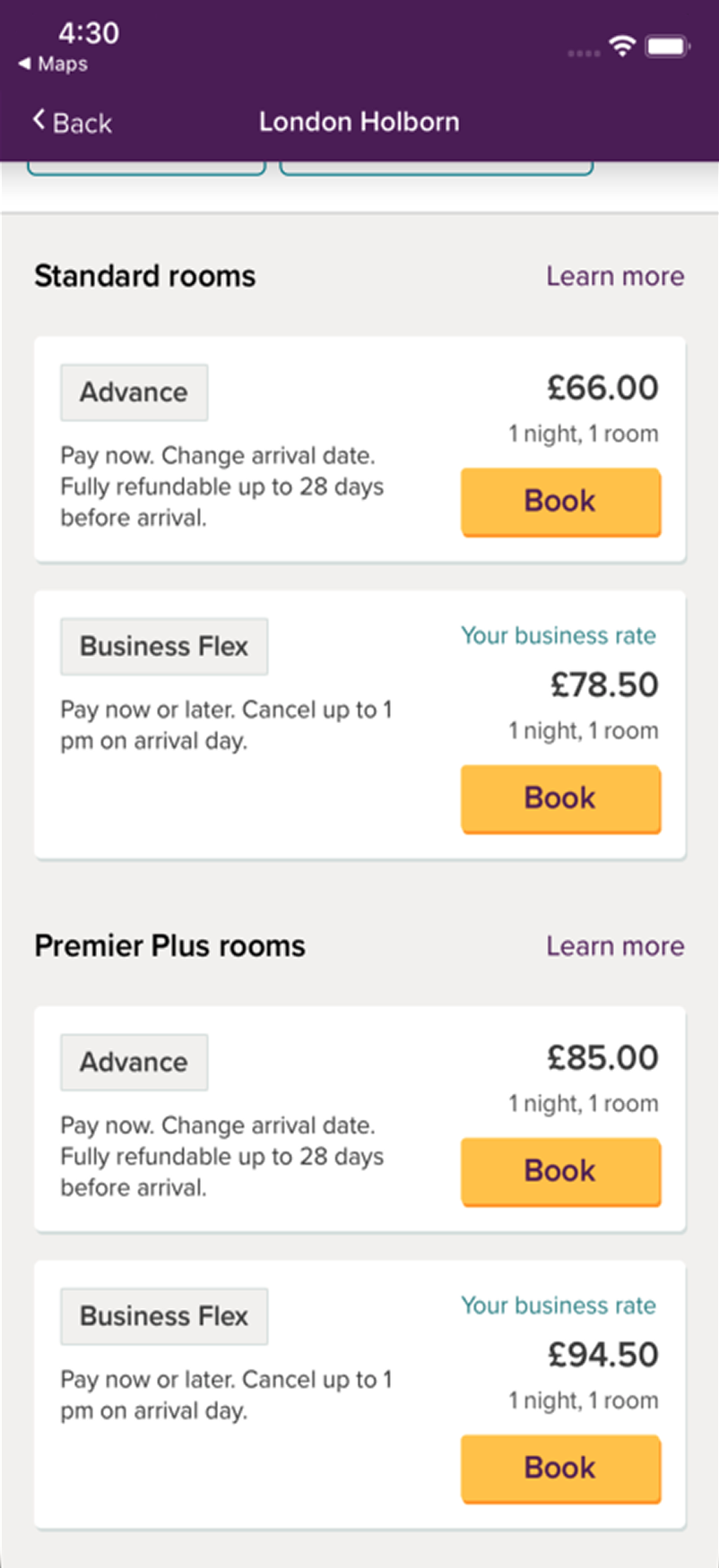The width and height of the screenshot is (719, 1568).
Task: Tap the Standard rooms section heading
Action: pos(145,276)
